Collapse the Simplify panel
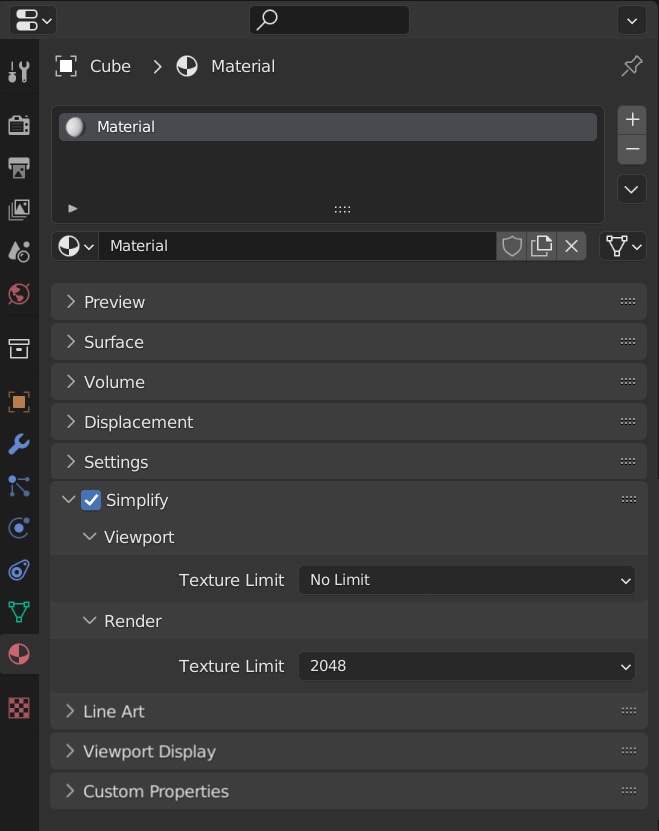 [68, 499]
